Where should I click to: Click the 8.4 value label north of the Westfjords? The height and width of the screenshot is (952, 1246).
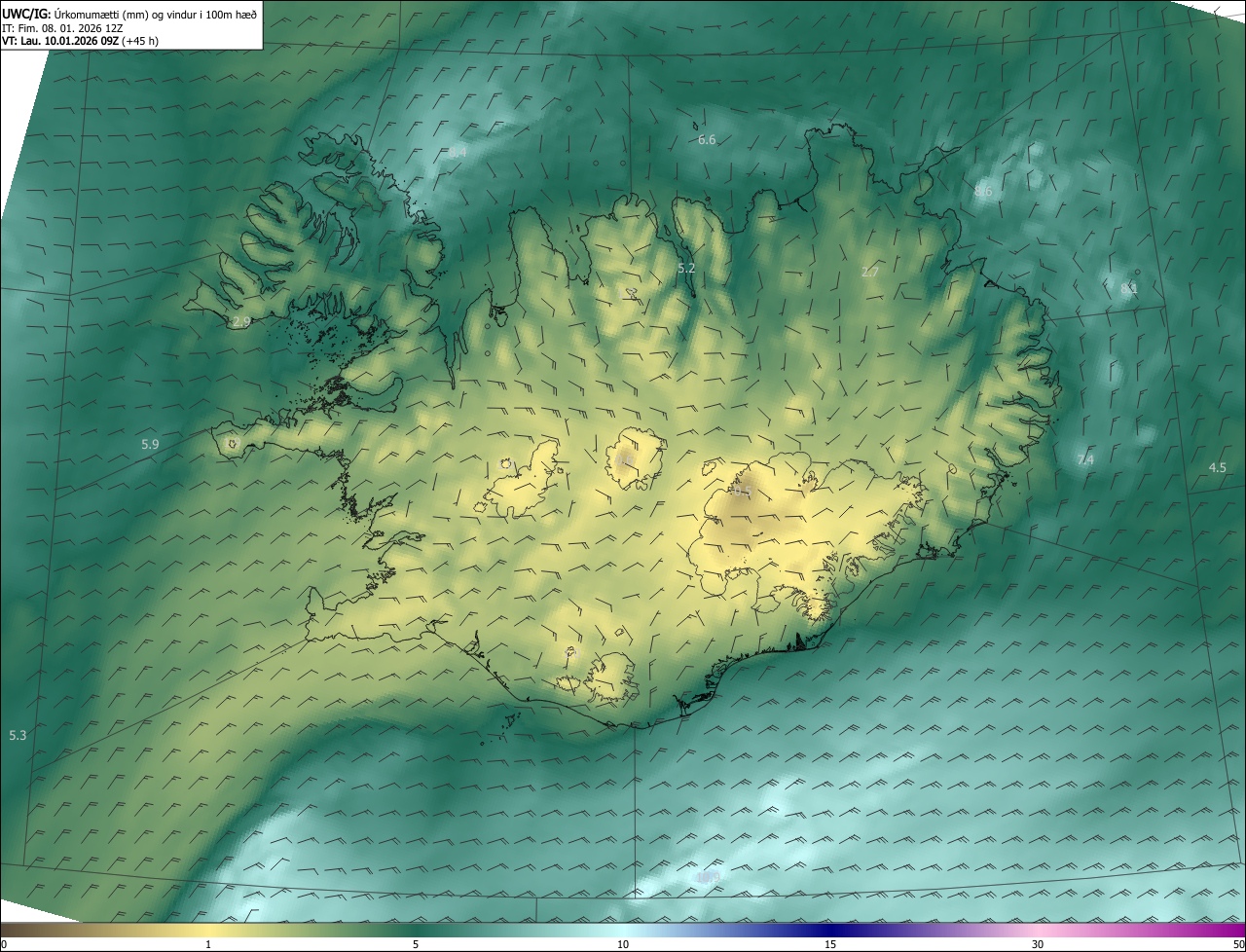pyautogui.click(x=458, y=153)
